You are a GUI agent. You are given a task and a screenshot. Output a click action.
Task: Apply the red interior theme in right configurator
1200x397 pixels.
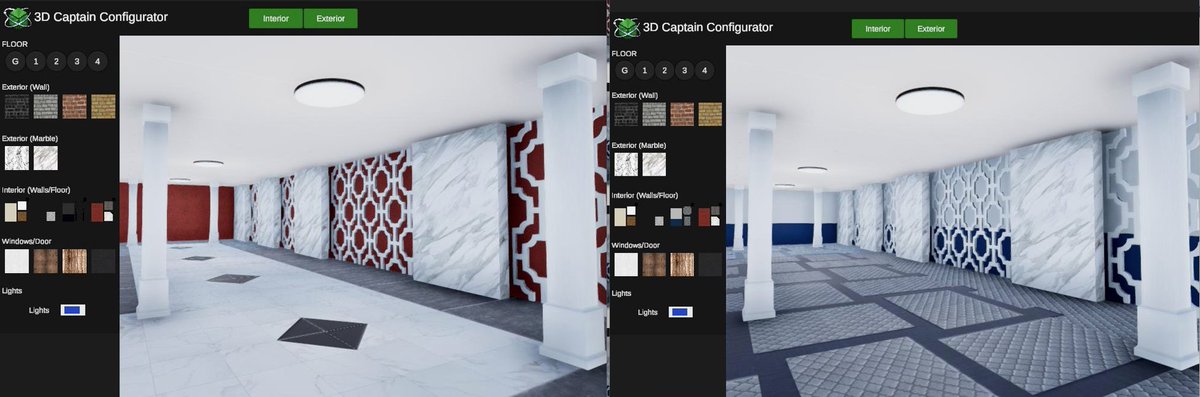point(709,216)
